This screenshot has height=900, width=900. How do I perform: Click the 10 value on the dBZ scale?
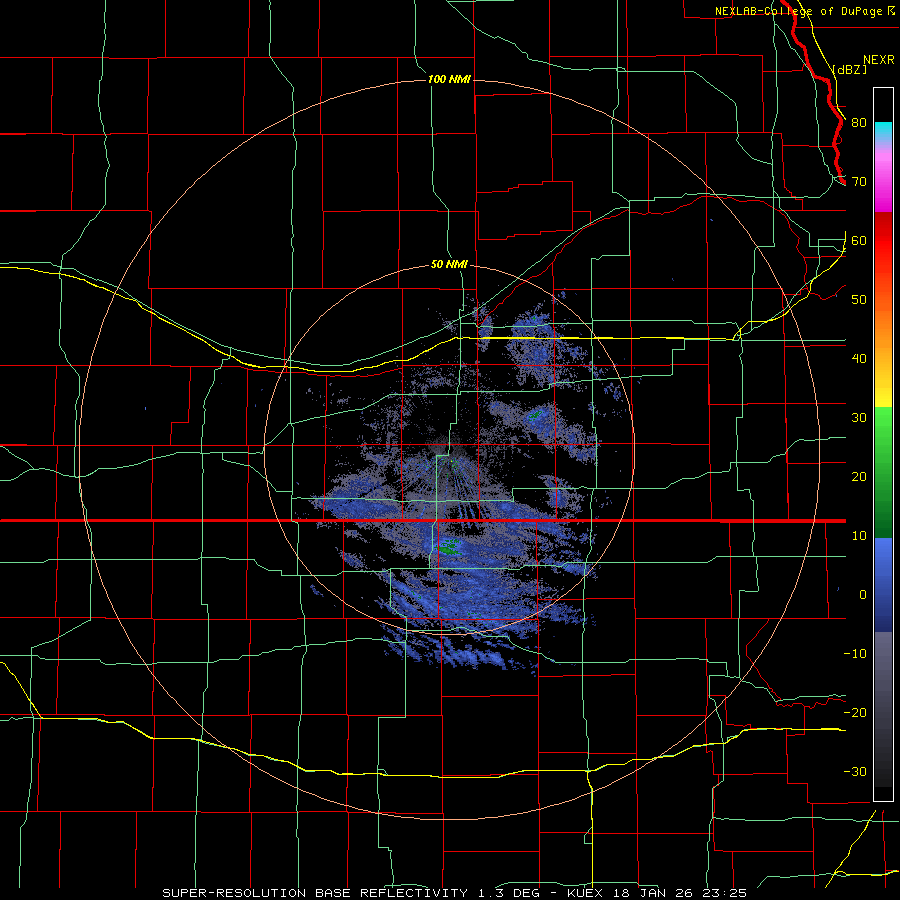pos(859,536)
